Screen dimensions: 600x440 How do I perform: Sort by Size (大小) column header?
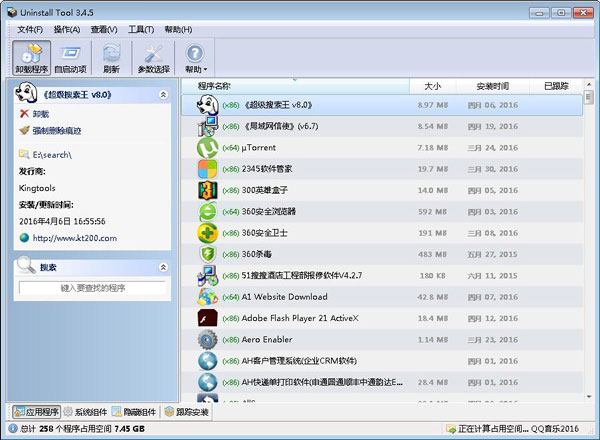click(432, 86)
